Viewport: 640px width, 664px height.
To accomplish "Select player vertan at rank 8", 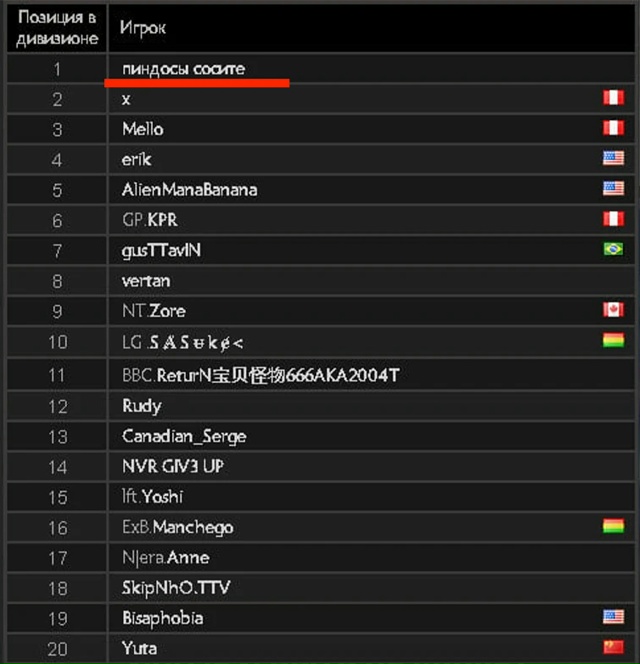I will [146, 281].
